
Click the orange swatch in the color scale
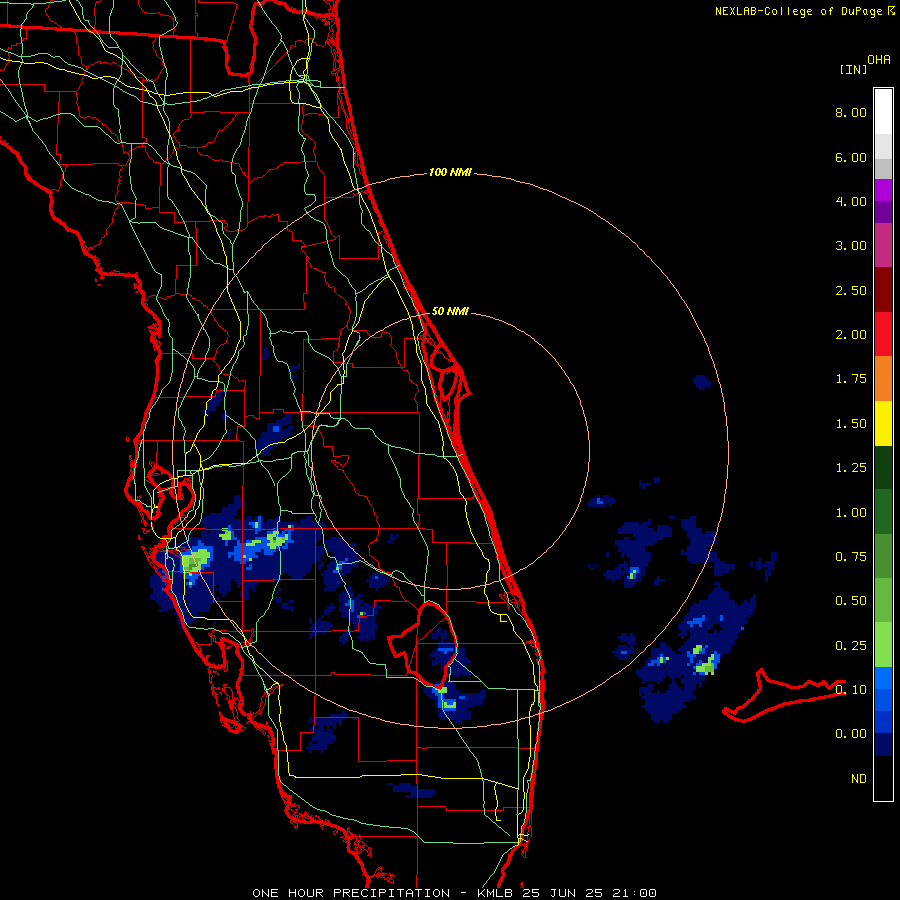click(x=883, y=378)
